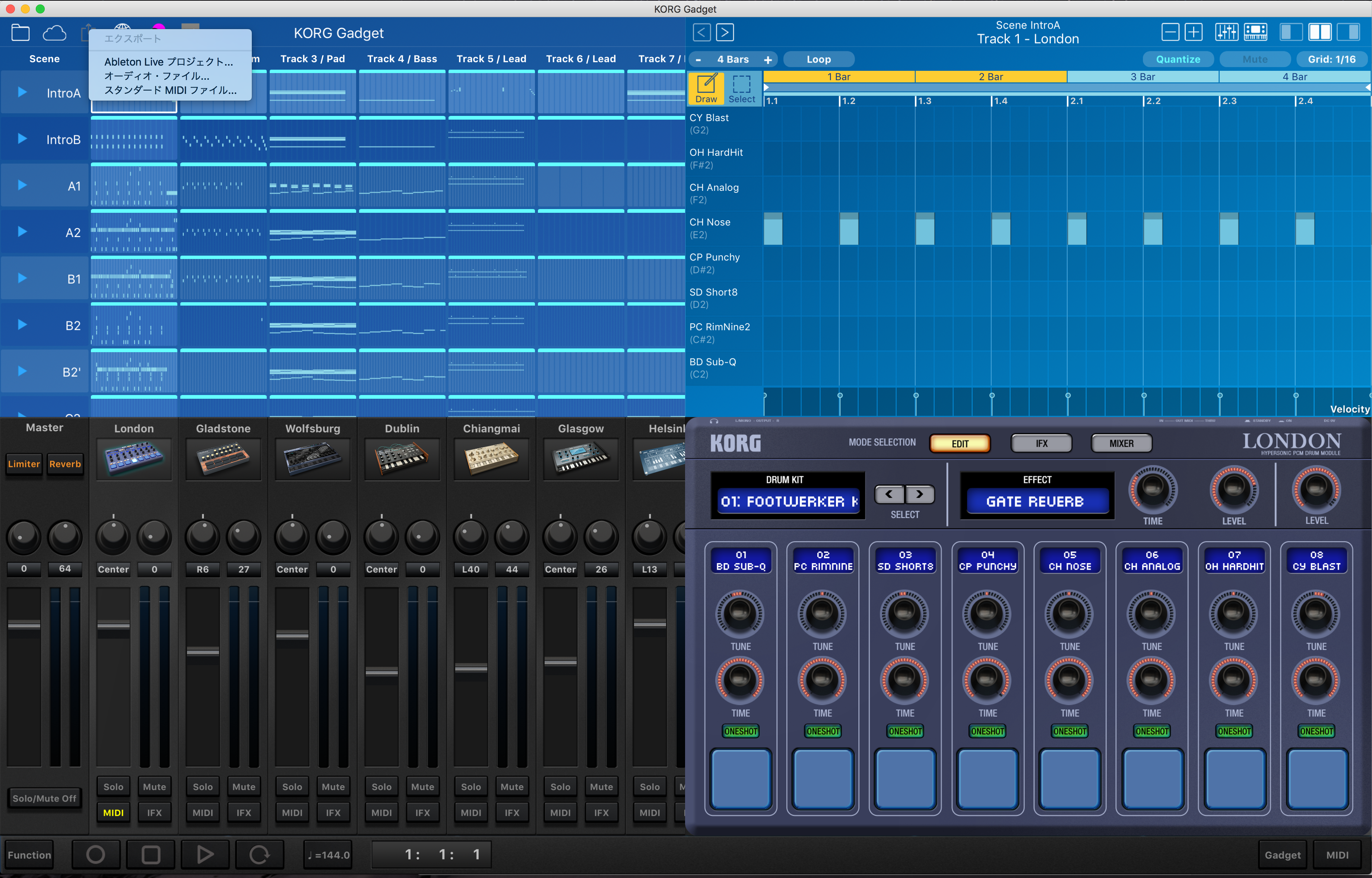This screenshot has height=878, width=1372.
Task: Switch to split-pane layout icon
Action: pyautogui.click(x=1319, y=32)
